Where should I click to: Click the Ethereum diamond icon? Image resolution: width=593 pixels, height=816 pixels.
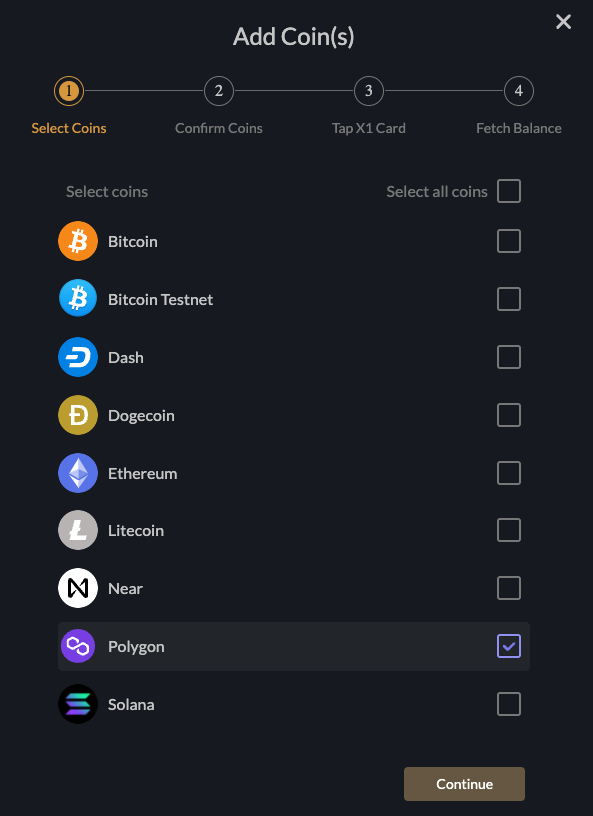click(x=78, y=473)
